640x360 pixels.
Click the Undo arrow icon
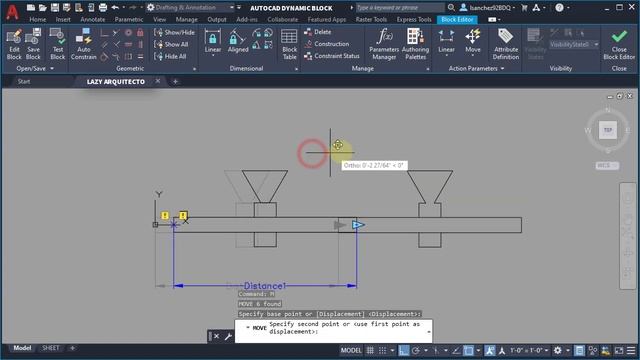coord(115,7)
